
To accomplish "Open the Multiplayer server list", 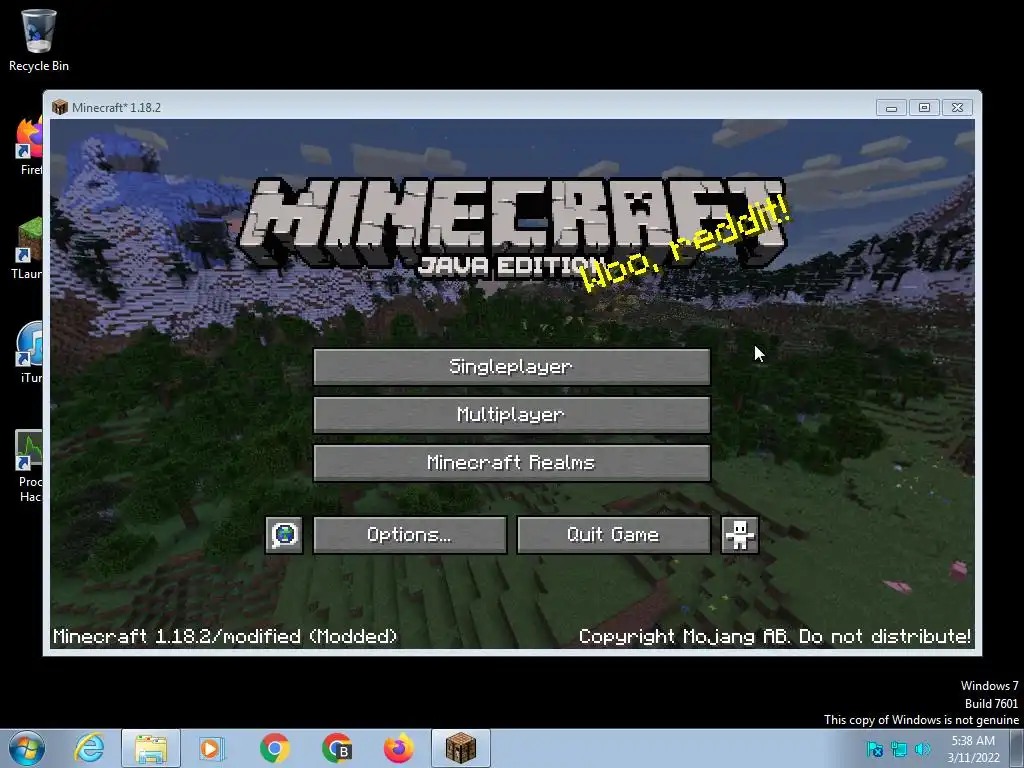I will 511,415.
